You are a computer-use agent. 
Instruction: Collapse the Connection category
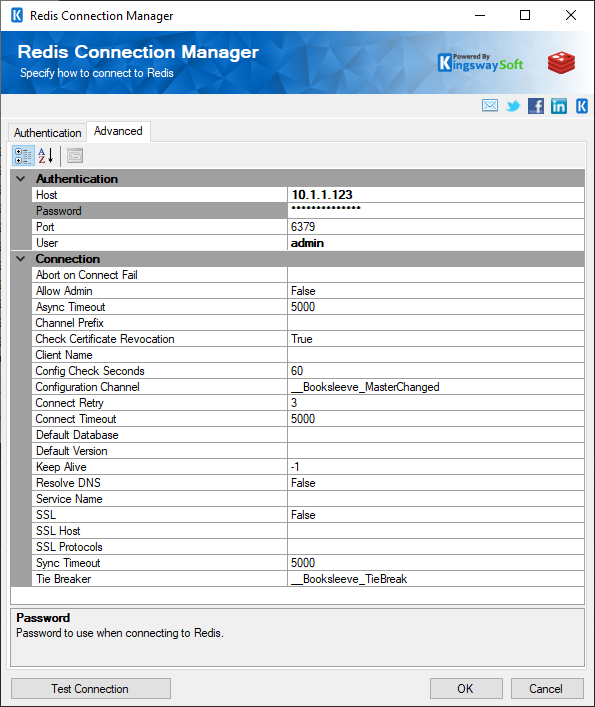tap(21, 259)
